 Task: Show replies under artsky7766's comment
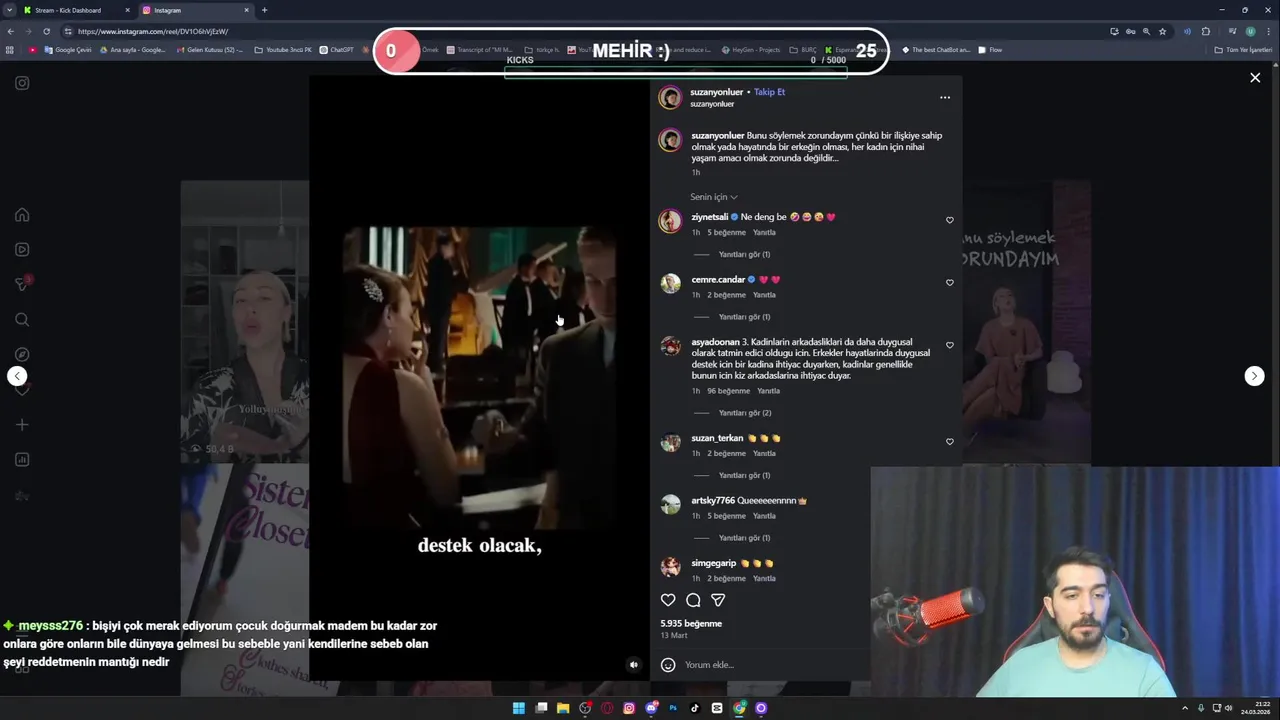point(744,538)
